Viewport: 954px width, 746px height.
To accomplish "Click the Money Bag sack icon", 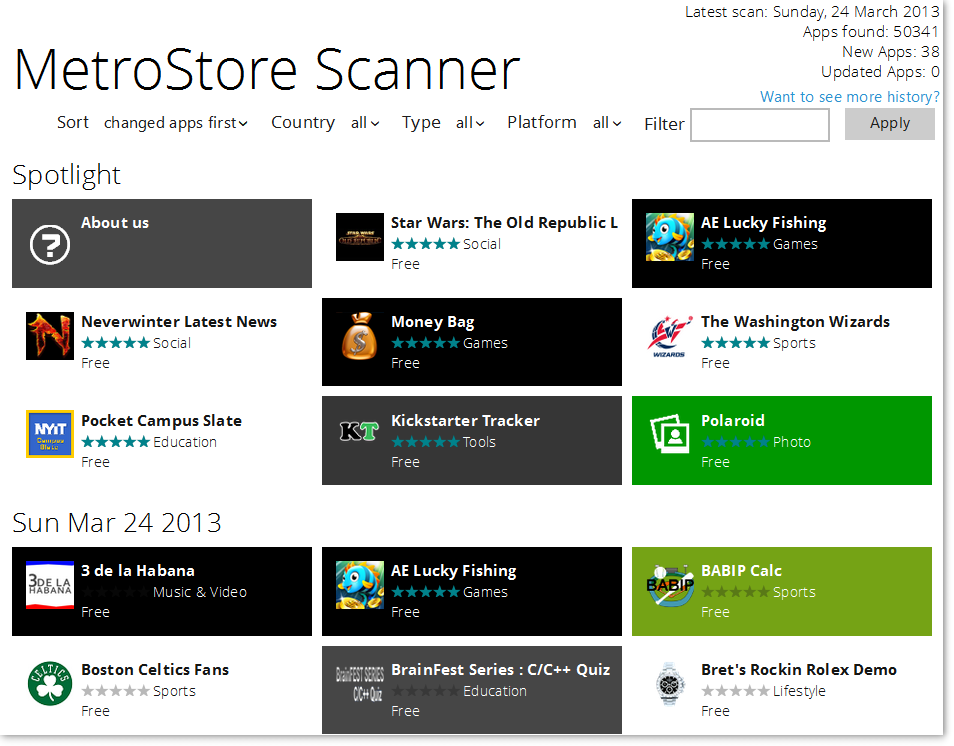I will point(360,336).
